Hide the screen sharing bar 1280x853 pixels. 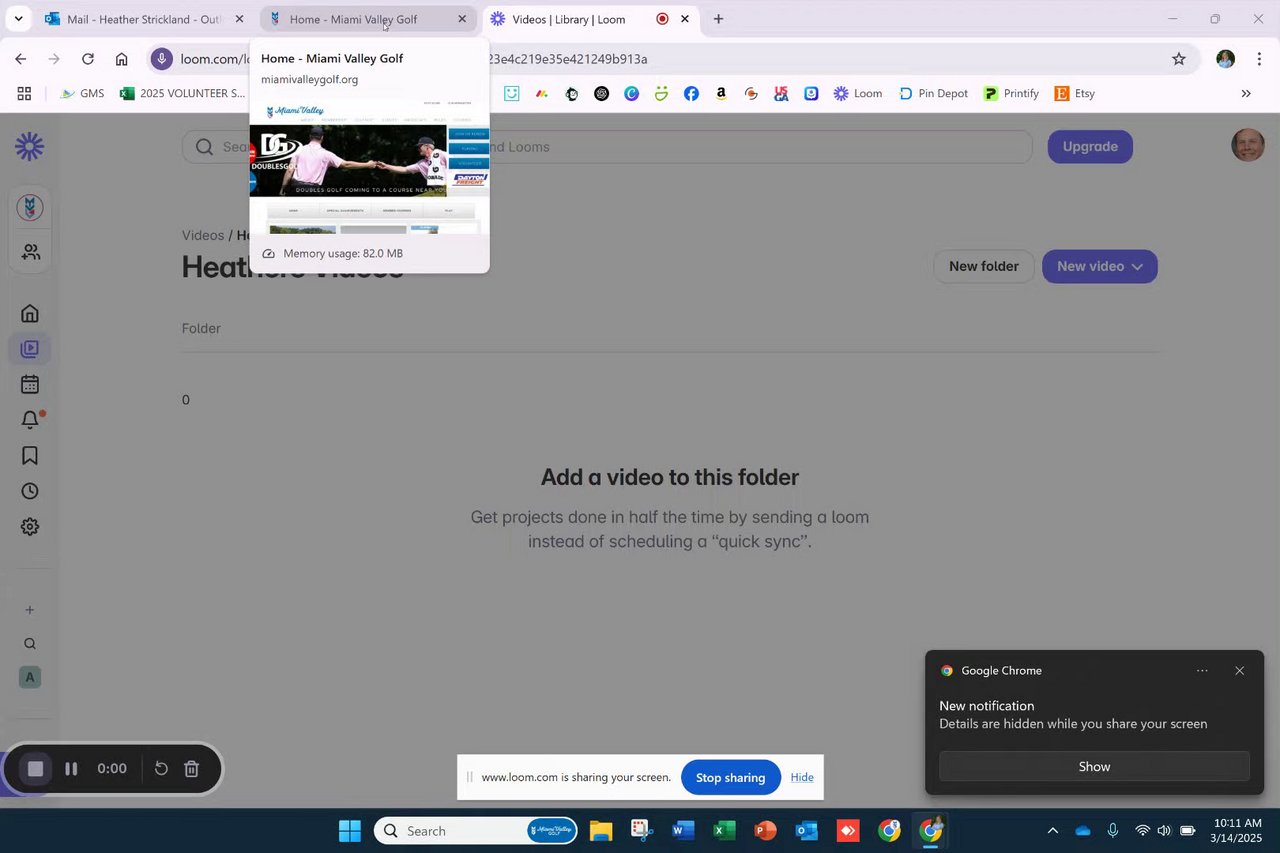(802, 777)
